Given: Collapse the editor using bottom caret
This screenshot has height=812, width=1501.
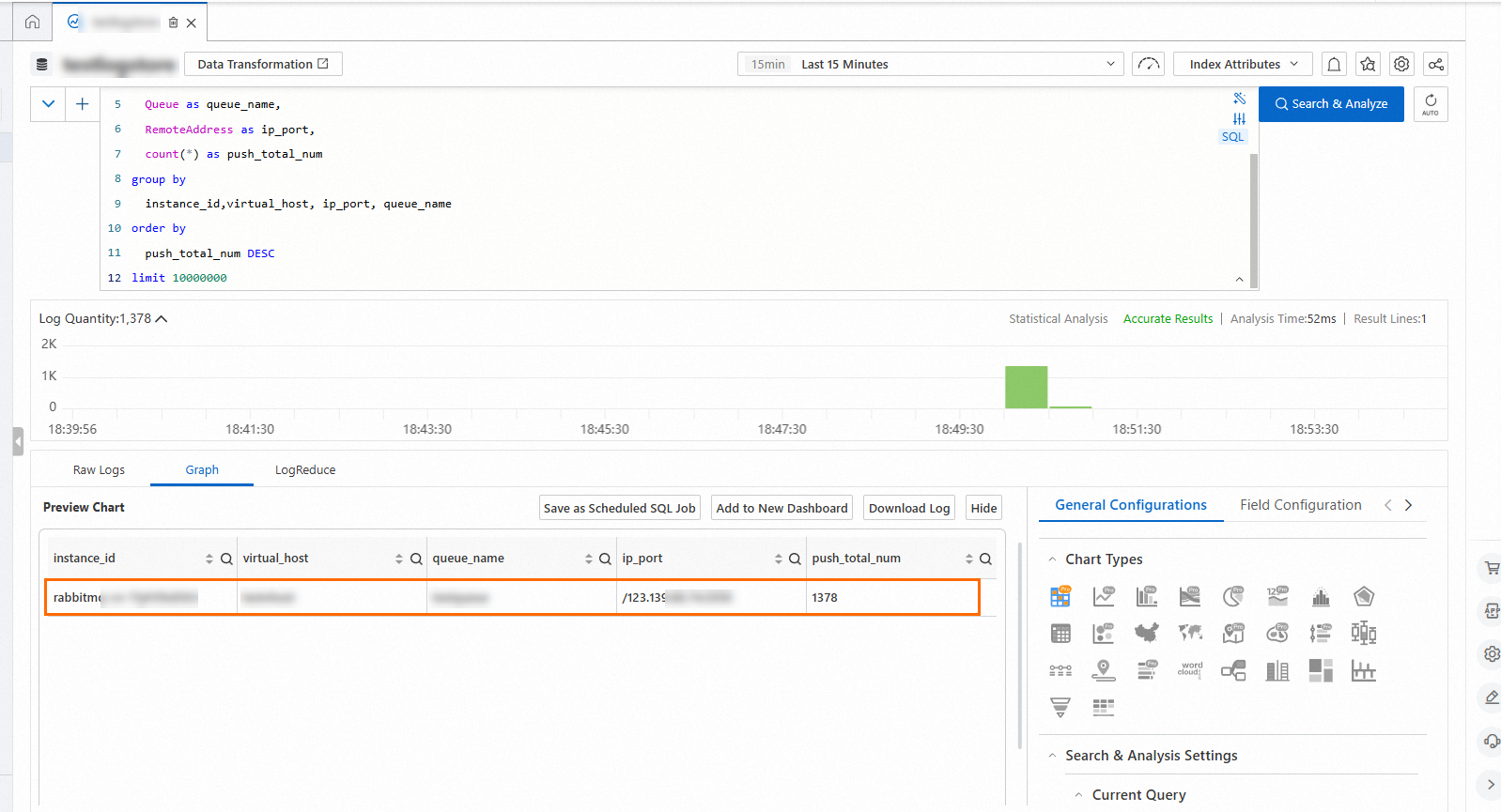Looking at the screenshot, I should [1239, 279].
